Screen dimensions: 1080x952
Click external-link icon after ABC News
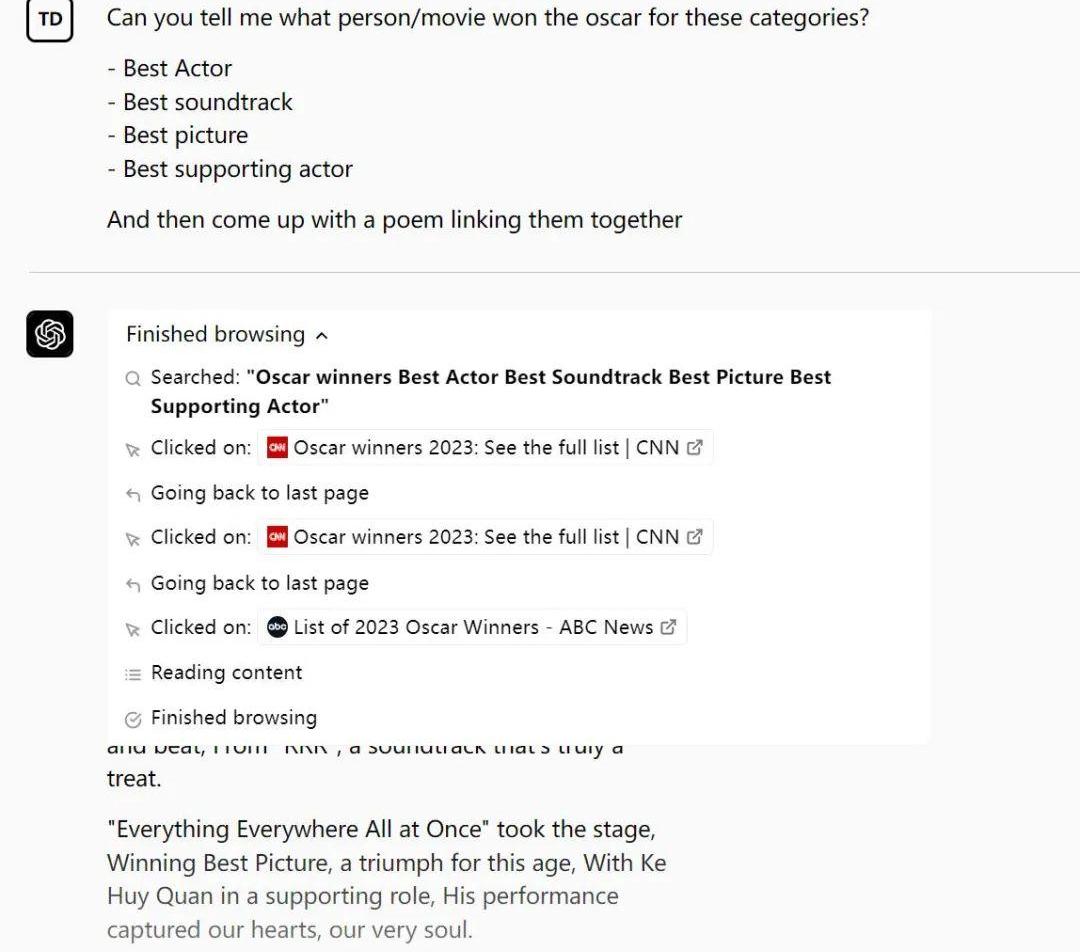pyautogui.click(x=669, y=627)
